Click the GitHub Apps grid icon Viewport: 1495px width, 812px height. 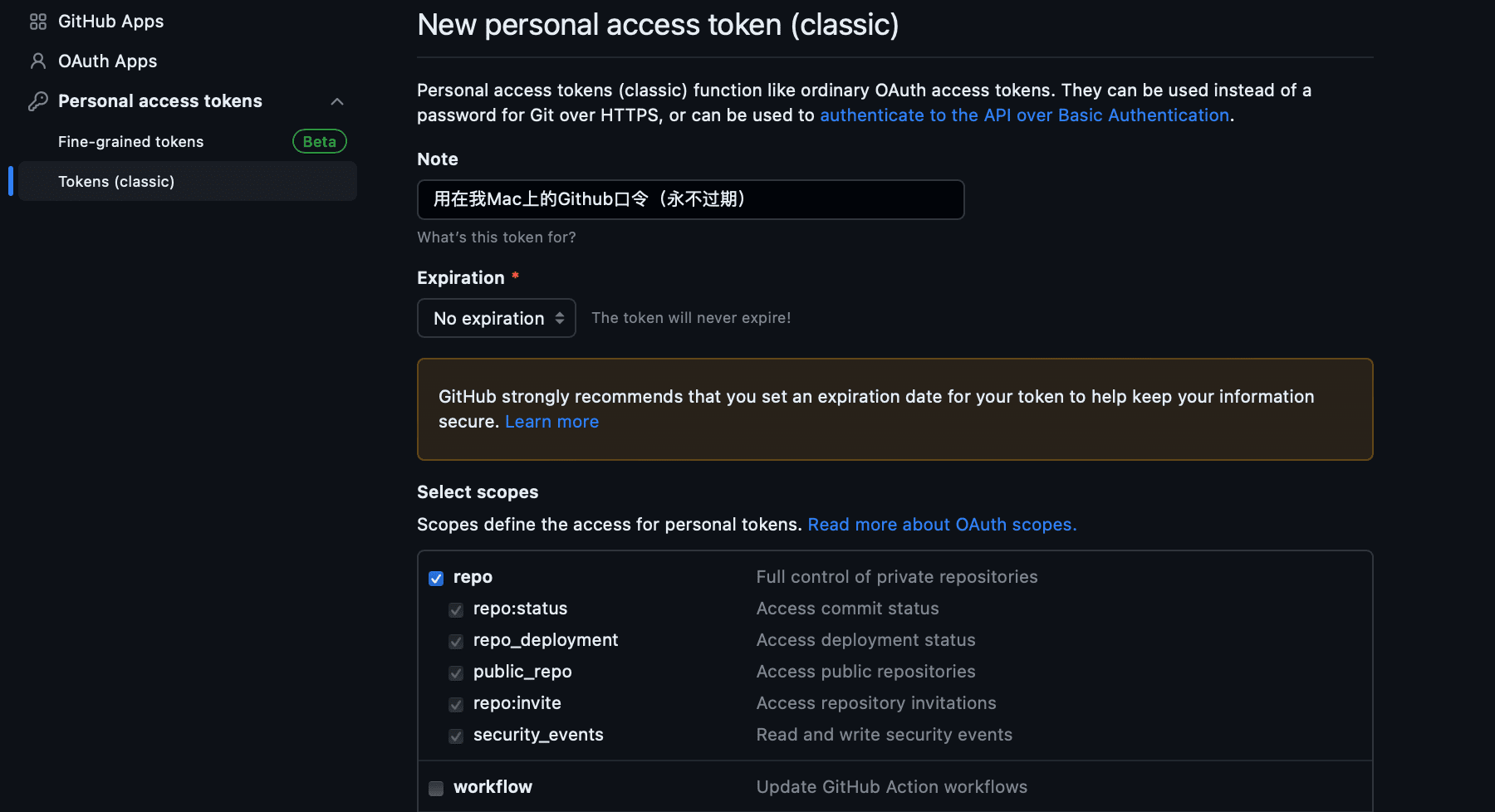tap(38, 22)
